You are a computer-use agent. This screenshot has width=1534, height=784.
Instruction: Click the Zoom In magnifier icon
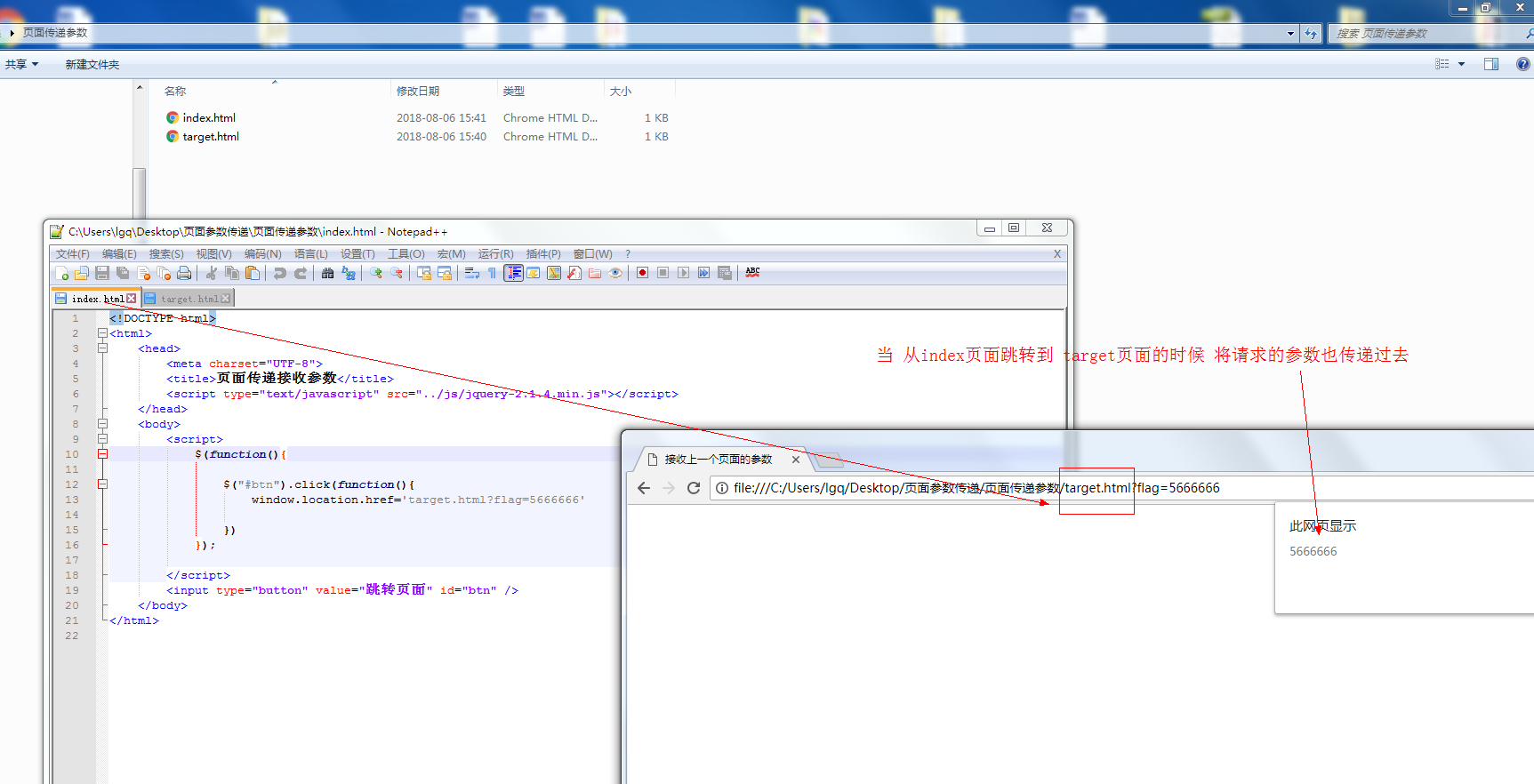pyautogui.click(x=376, y=273)
